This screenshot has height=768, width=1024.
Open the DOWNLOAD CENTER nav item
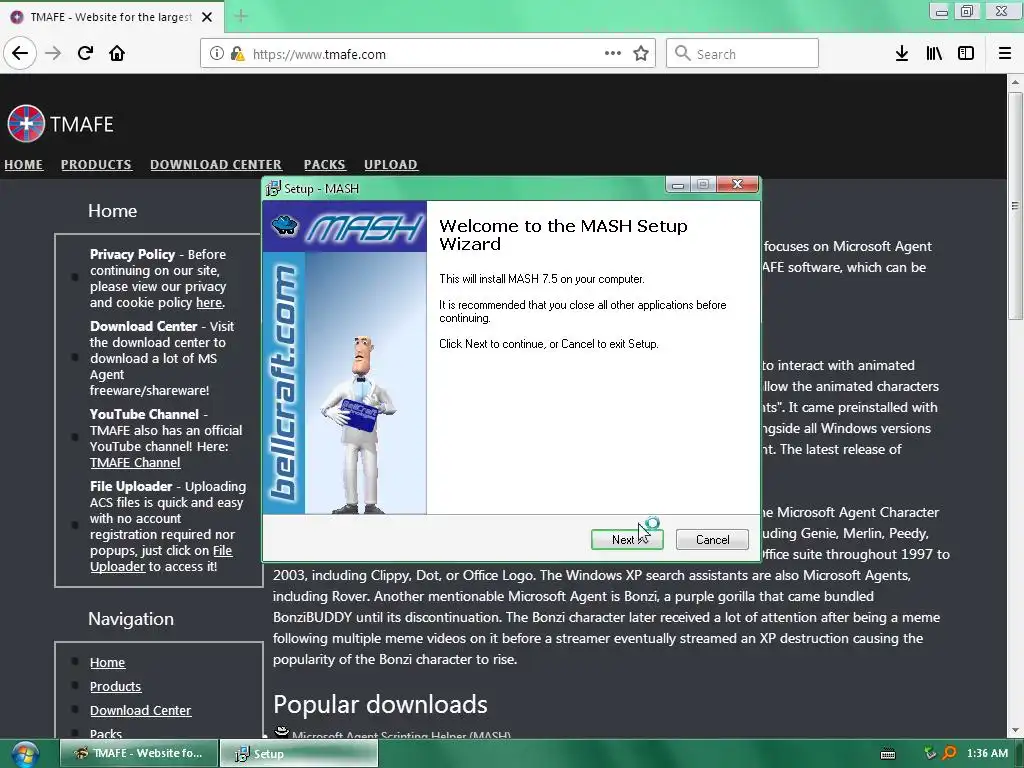pos(216,165)
